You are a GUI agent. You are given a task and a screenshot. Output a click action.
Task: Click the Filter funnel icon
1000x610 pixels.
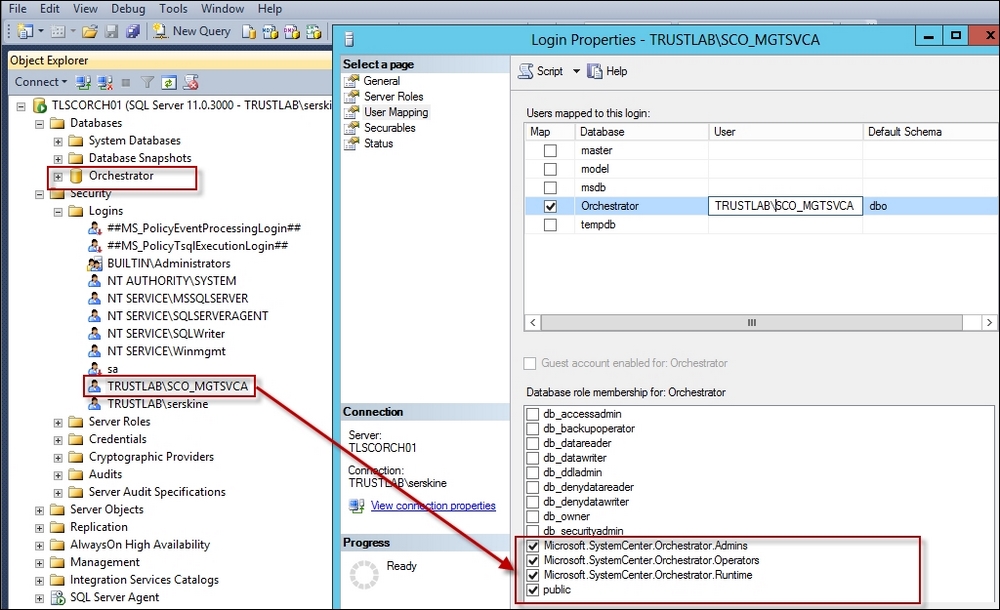(x=147, y=82)
